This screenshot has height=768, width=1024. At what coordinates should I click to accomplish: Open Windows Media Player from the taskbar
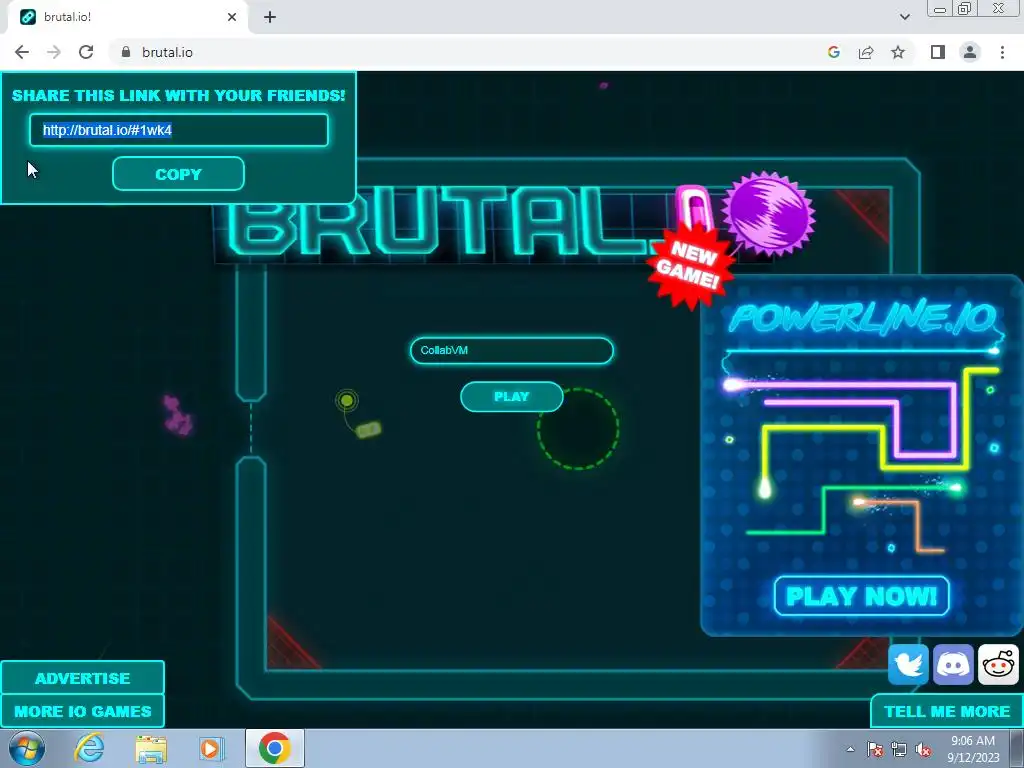(x=210, y=748)
